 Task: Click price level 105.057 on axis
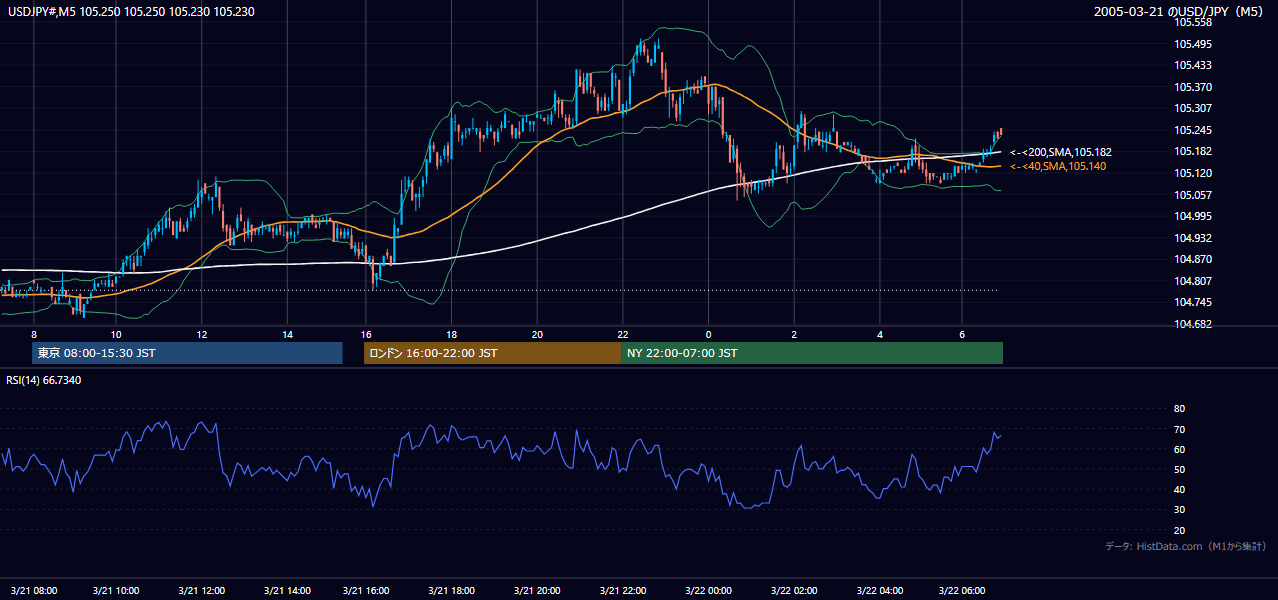1194,195
